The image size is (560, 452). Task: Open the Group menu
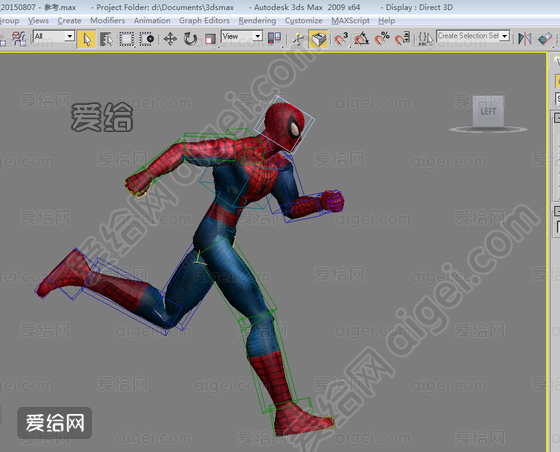coord(9,21)
